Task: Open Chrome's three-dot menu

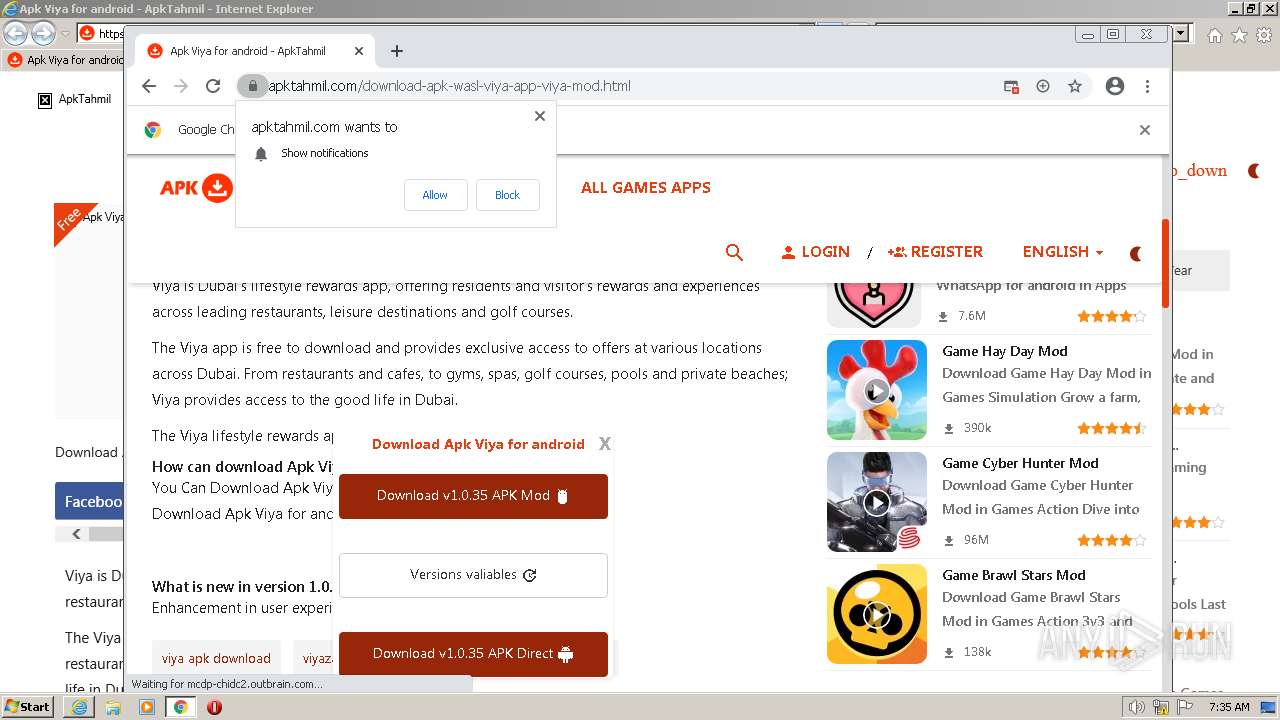Action: tap(1147, 86)
